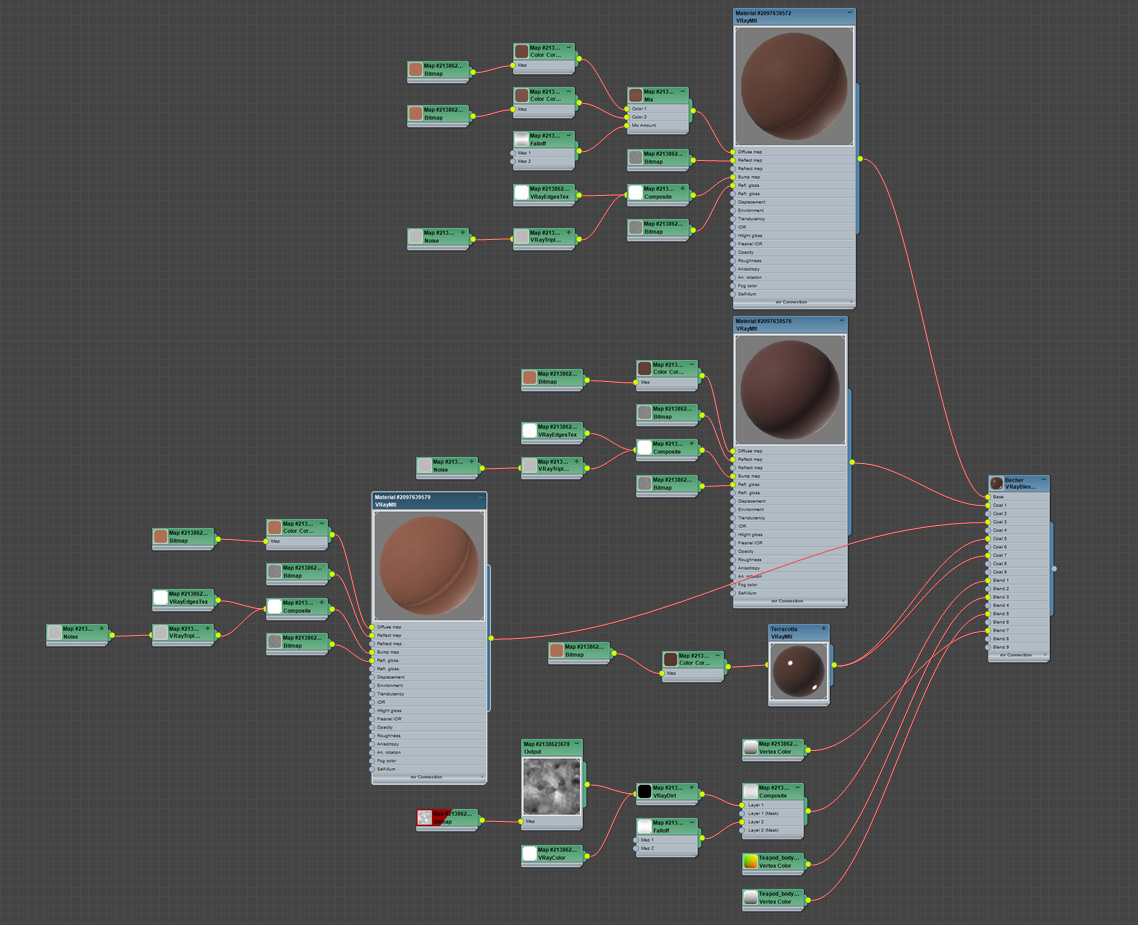Select Layer 1 (Mask) socket on Composite node
The height and width of the screenshot is (925, 1138).
point(742,813)
